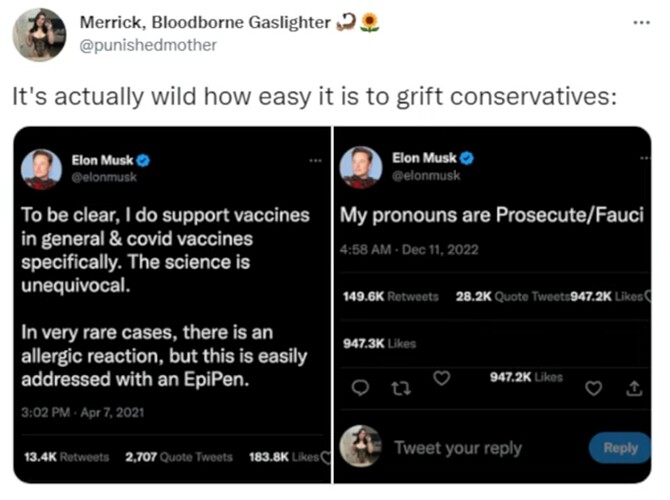This screenshot has height=500, width=670.
Task: Click the verified badge beside Elon Musk's name in the pronouns tweet
Action: 467,158
